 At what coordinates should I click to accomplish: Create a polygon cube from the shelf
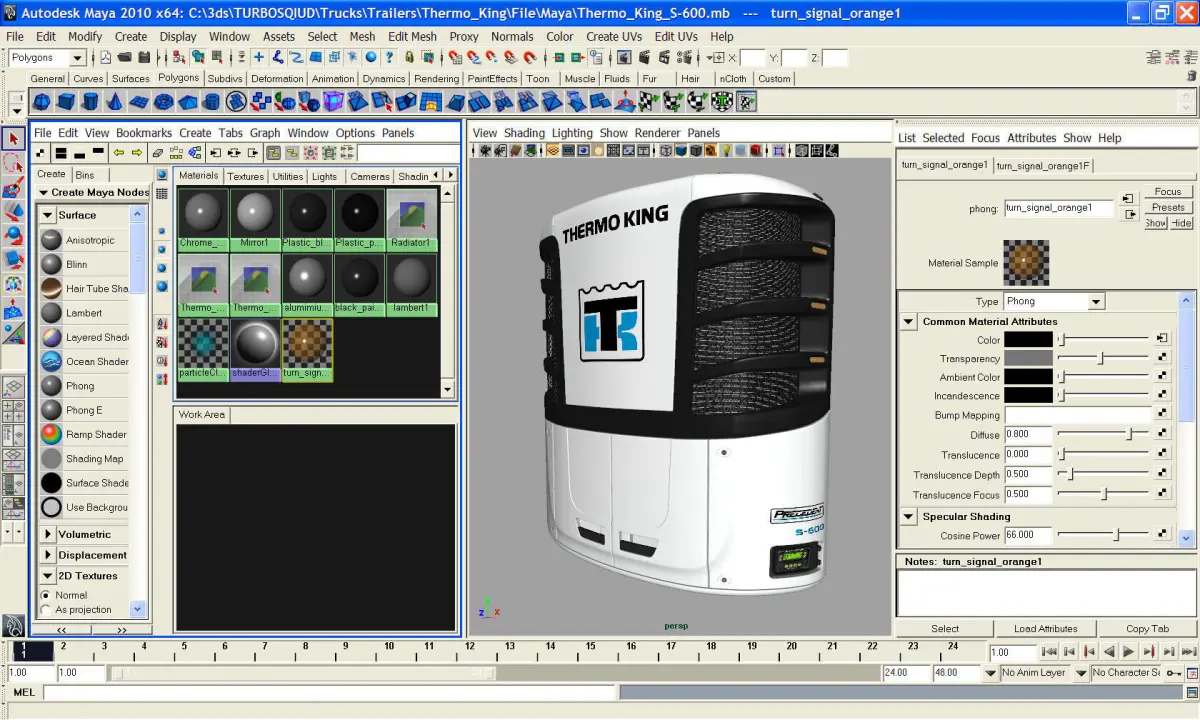point(66,101)
